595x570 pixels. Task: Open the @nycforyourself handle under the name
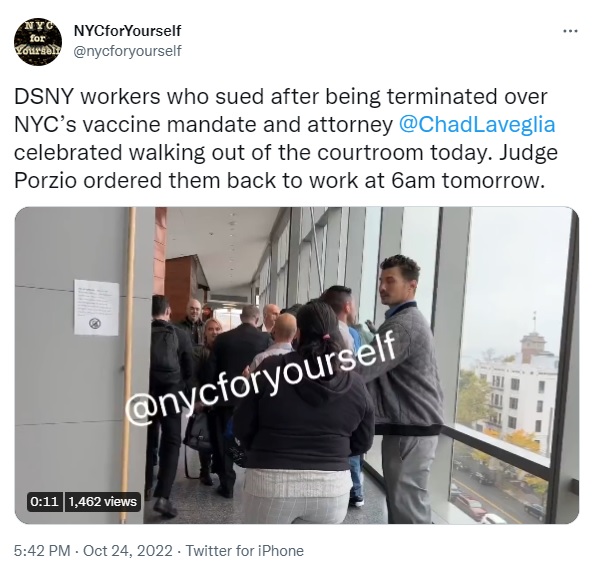pyautogui.click(x=128, y=51)
